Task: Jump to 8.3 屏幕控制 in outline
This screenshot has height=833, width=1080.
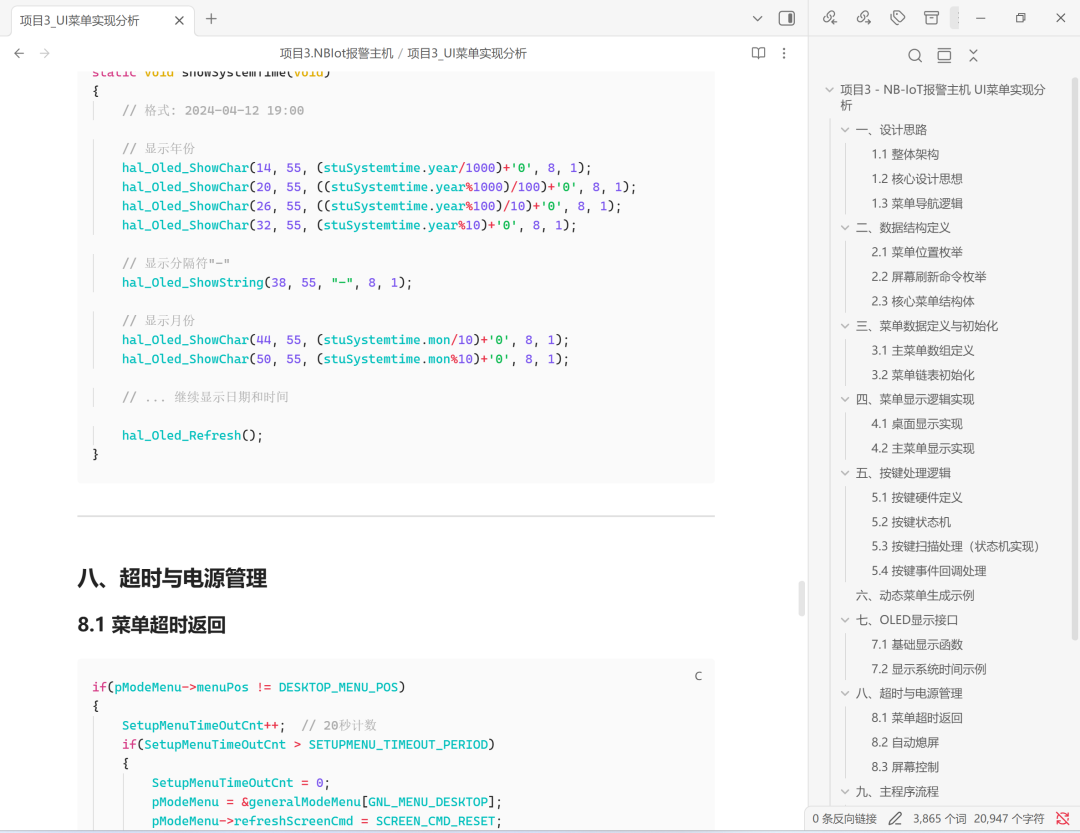Action: [905, 767]
